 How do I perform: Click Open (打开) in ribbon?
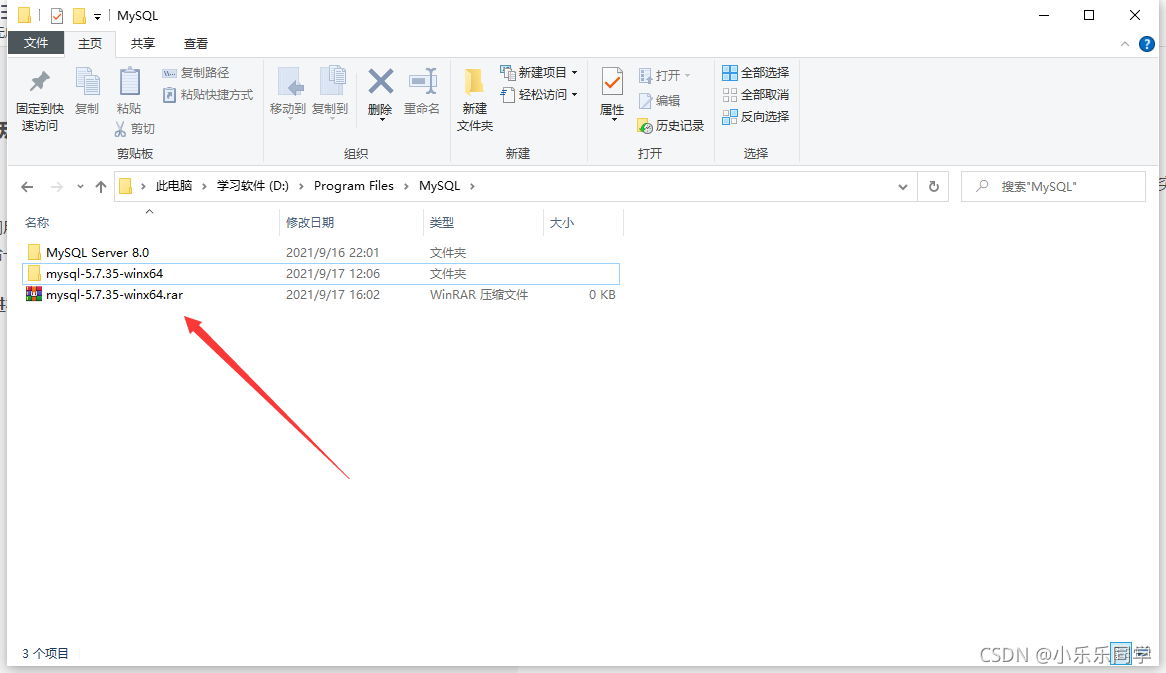665,75
